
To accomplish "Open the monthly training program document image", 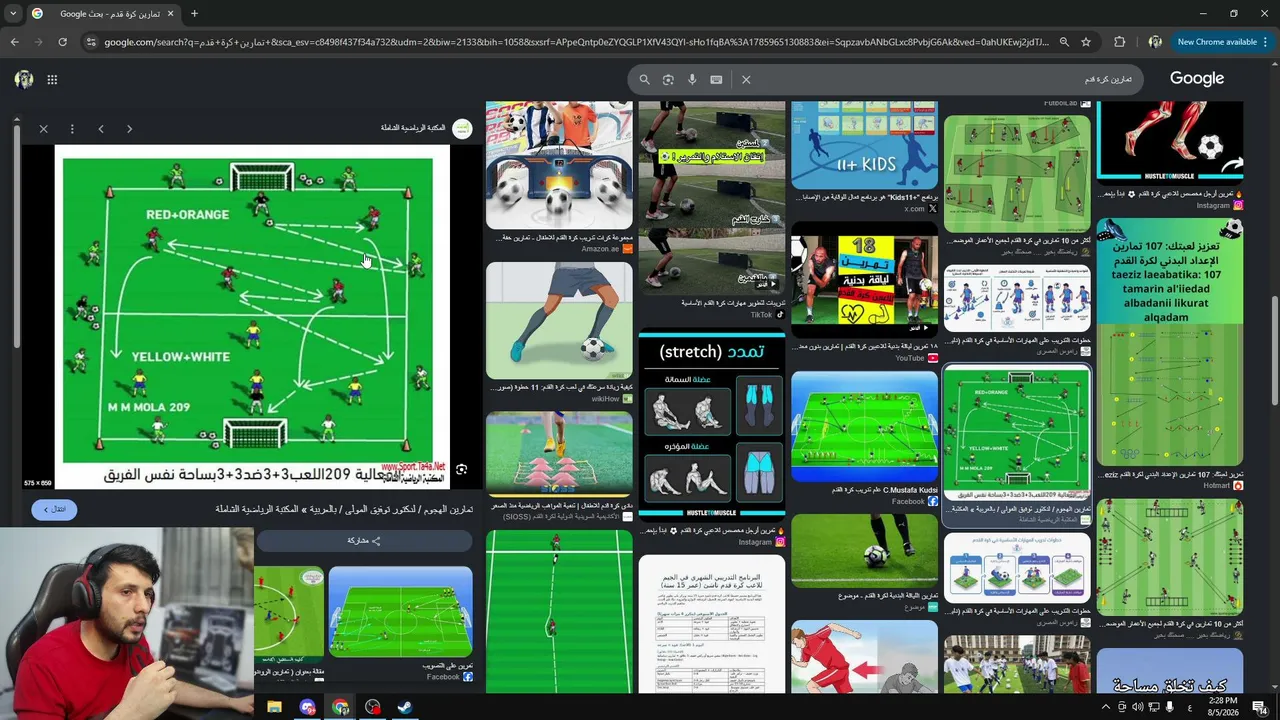I will (x=711, y=625).
